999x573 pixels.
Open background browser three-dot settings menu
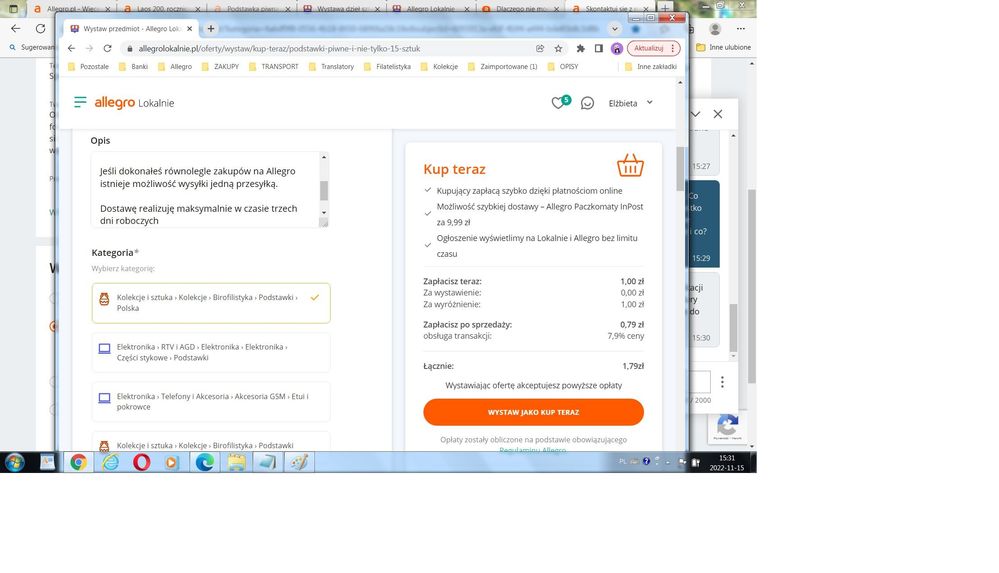pyautogui.click(x=740, y=29)
